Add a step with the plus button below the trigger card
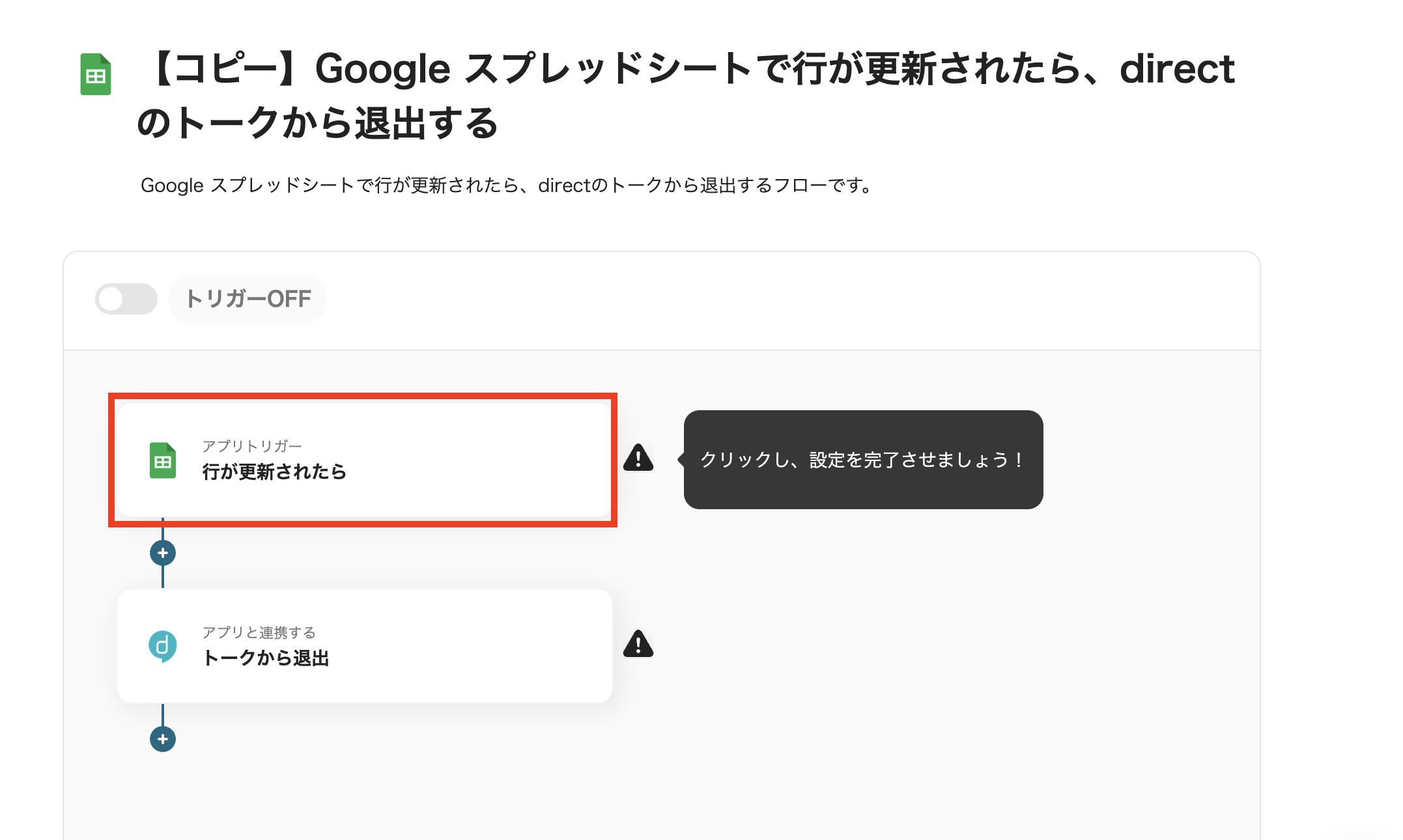Viewport: 1403px width, 840px height. pyautogui.click(x=163, y=553)
